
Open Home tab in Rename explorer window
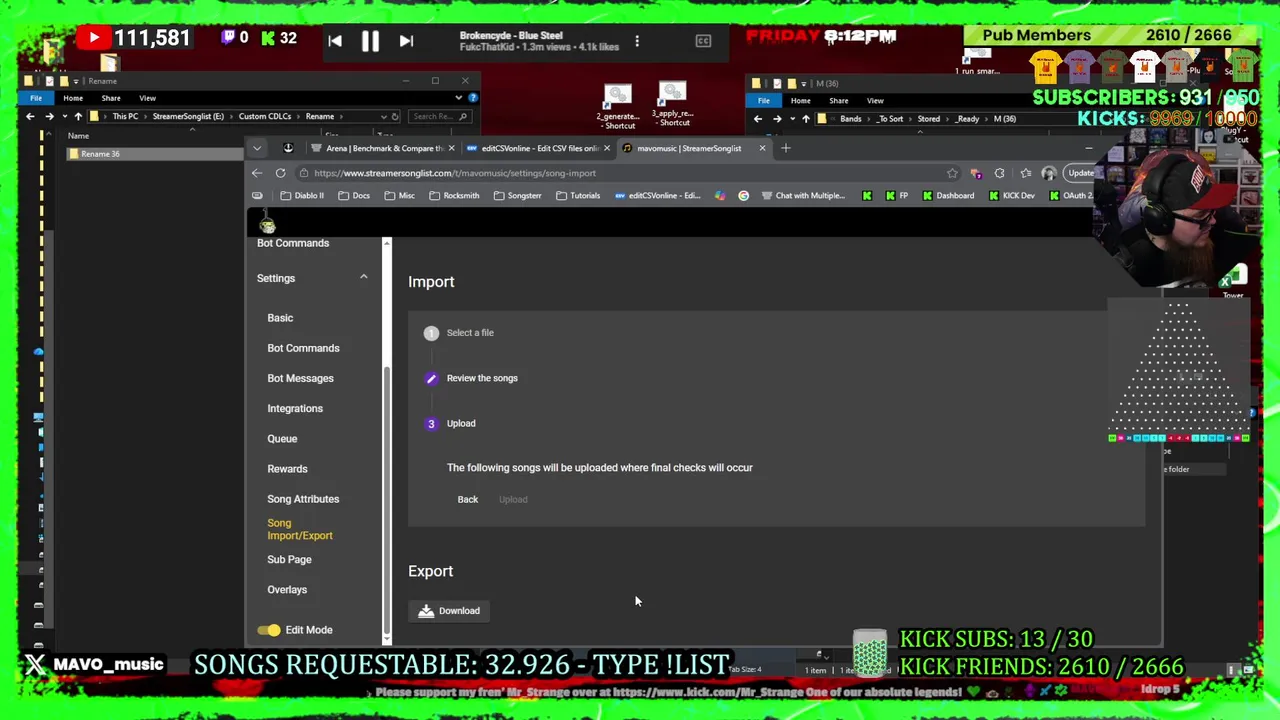[x=73, y=98]
